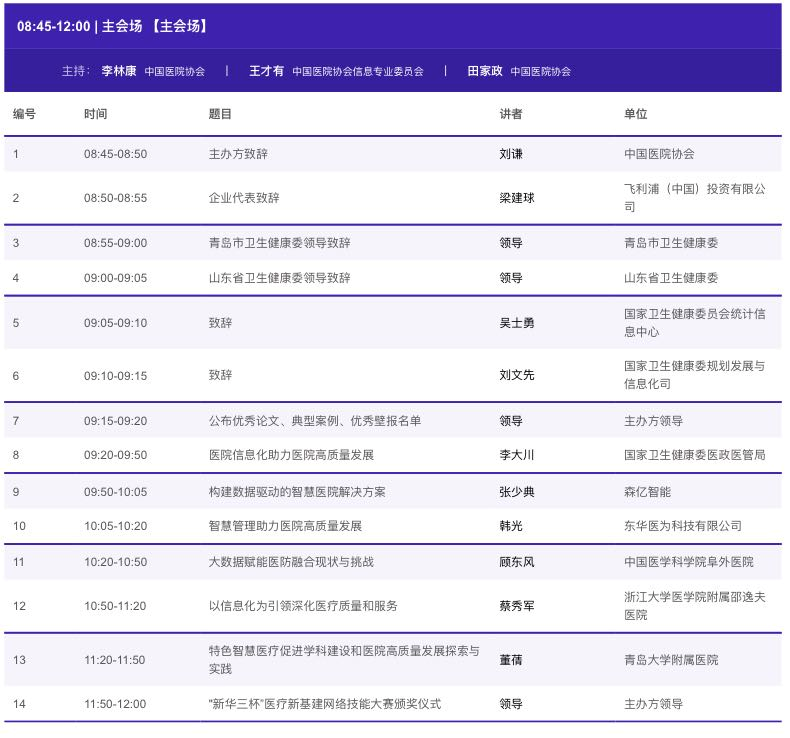This screenshot has width=790, height=738.
Task: Click speaker name 张少典
Action: tap(517, 492)
